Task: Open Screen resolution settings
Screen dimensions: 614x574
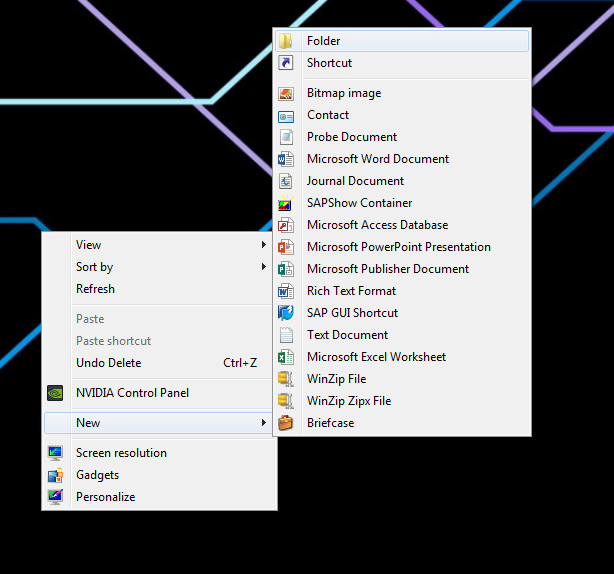Action: 158,453
